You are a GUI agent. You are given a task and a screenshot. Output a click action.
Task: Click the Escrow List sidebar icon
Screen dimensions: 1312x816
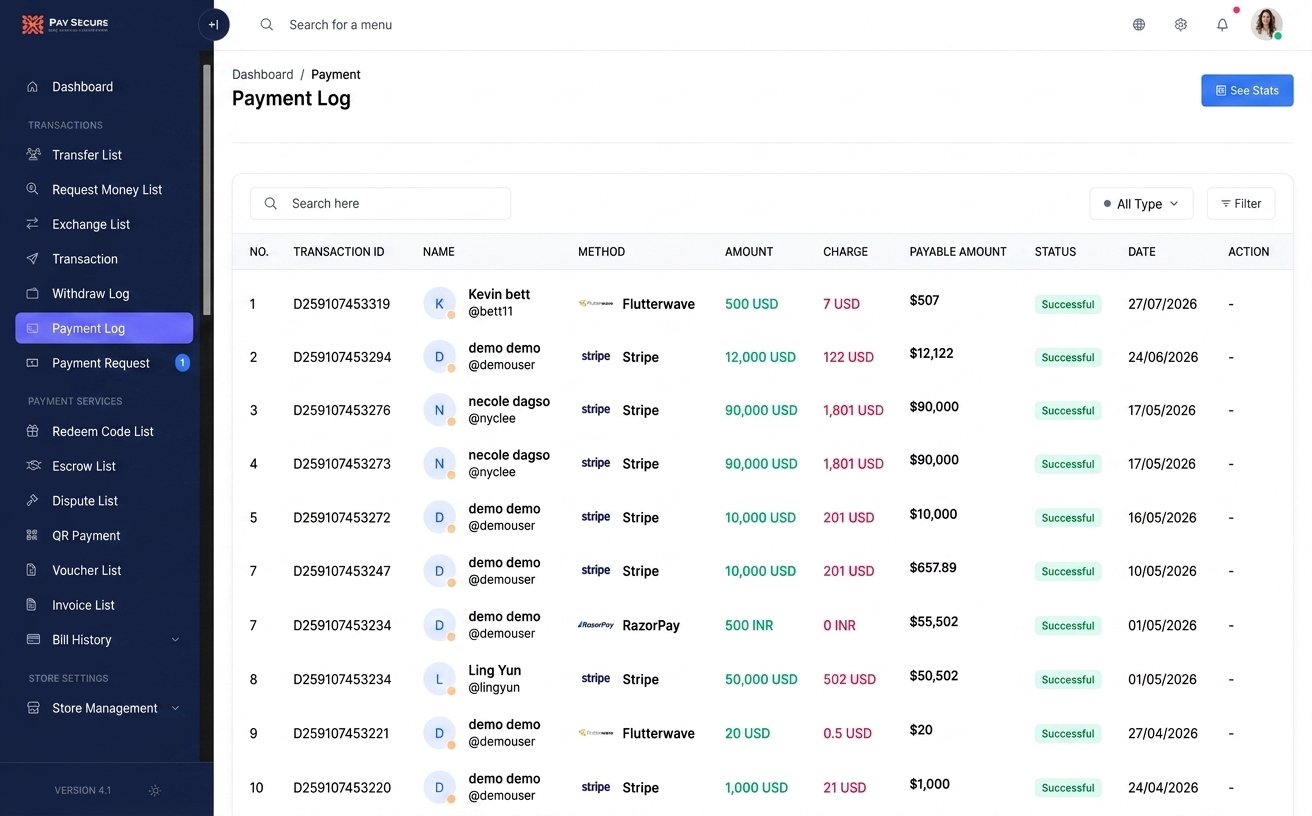(x=33, y=466)
